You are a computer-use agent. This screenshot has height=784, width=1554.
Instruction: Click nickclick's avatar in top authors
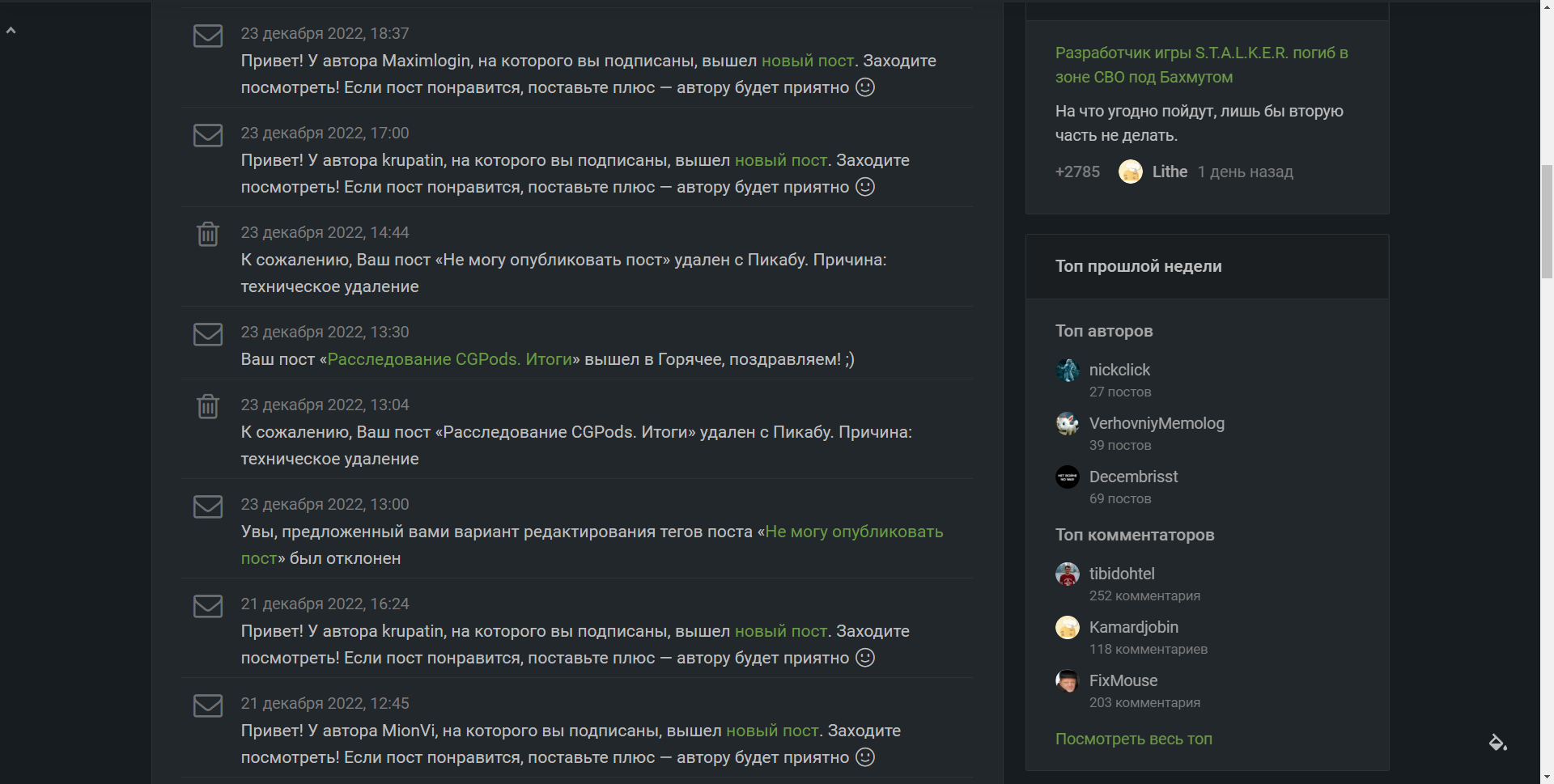coord(1068,371)
